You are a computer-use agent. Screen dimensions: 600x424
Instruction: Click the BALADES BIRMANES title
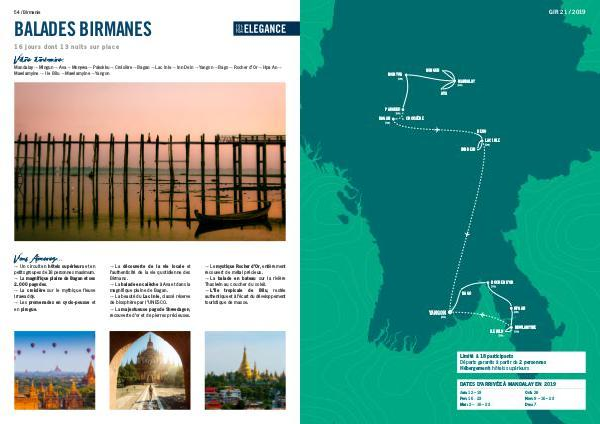point(83,28)
